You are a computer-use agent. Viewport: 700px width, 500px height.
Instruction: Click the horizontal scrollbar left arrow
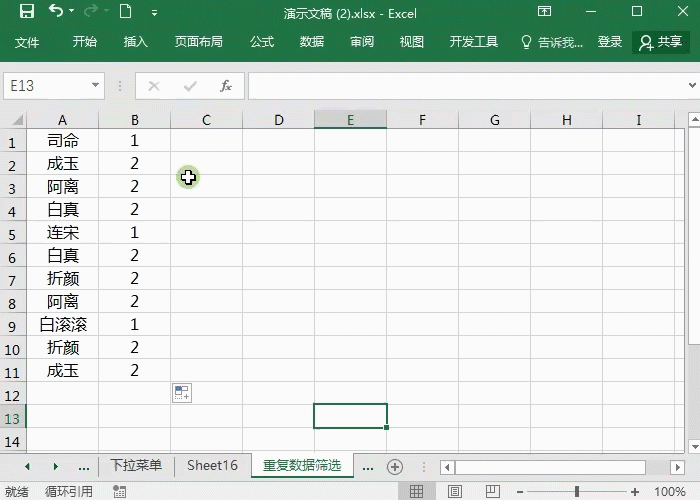[447, 467]
